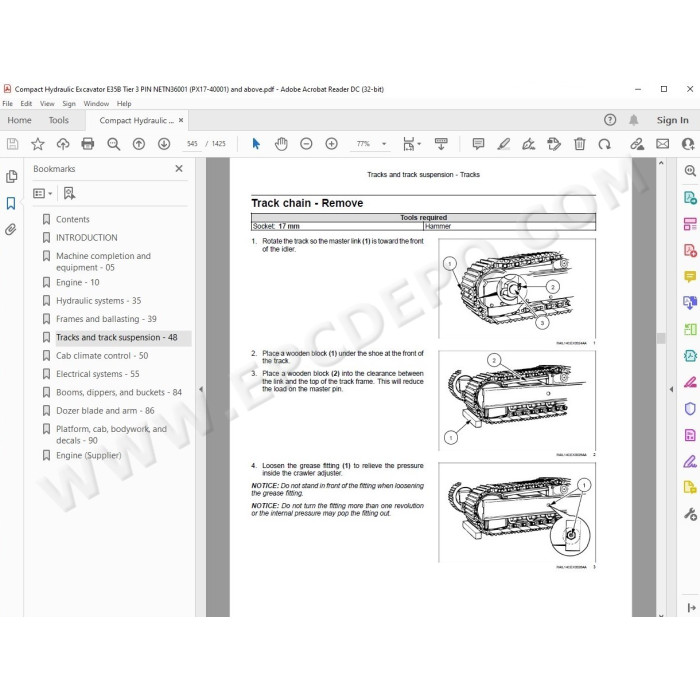Open Hydraulic systems - 35 bookmark

(x=99, y=300)
